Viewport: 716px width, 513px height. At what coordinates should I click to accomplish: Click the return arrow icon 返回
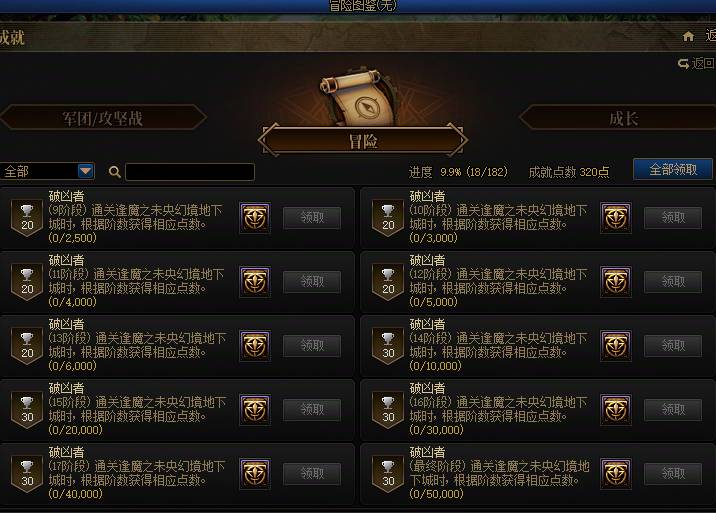(684, 63)
